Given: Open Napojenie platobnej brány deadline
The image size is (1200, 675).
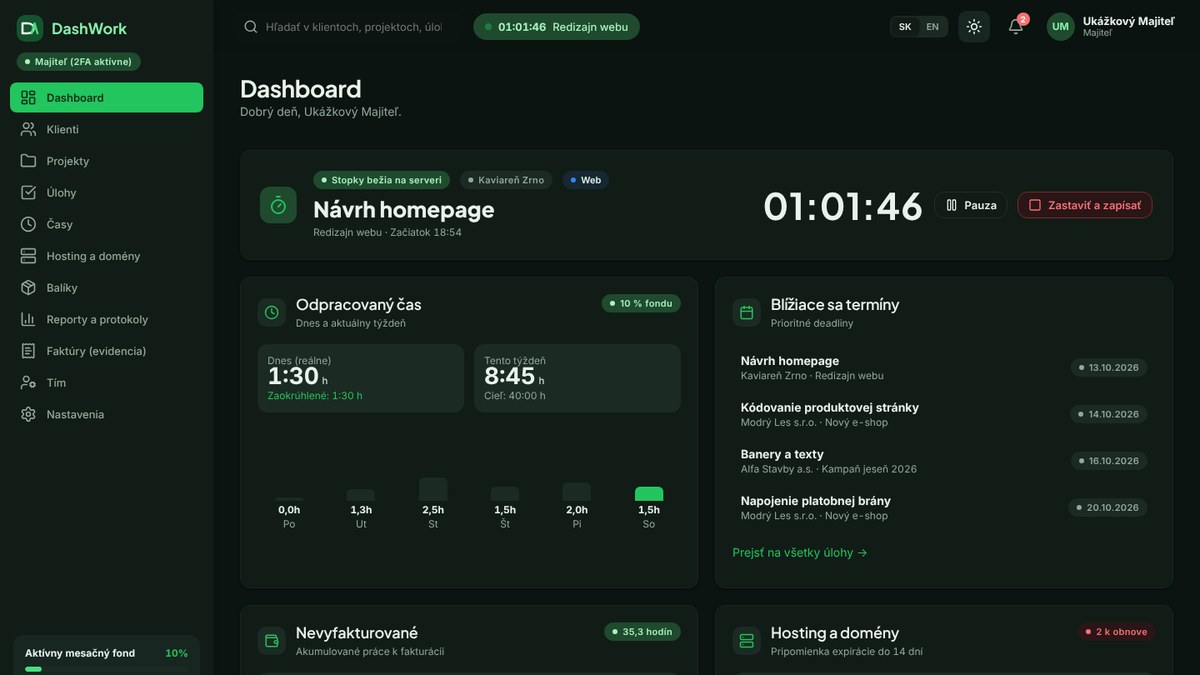Looking at the screenshot, I should [x=943, y=508].
